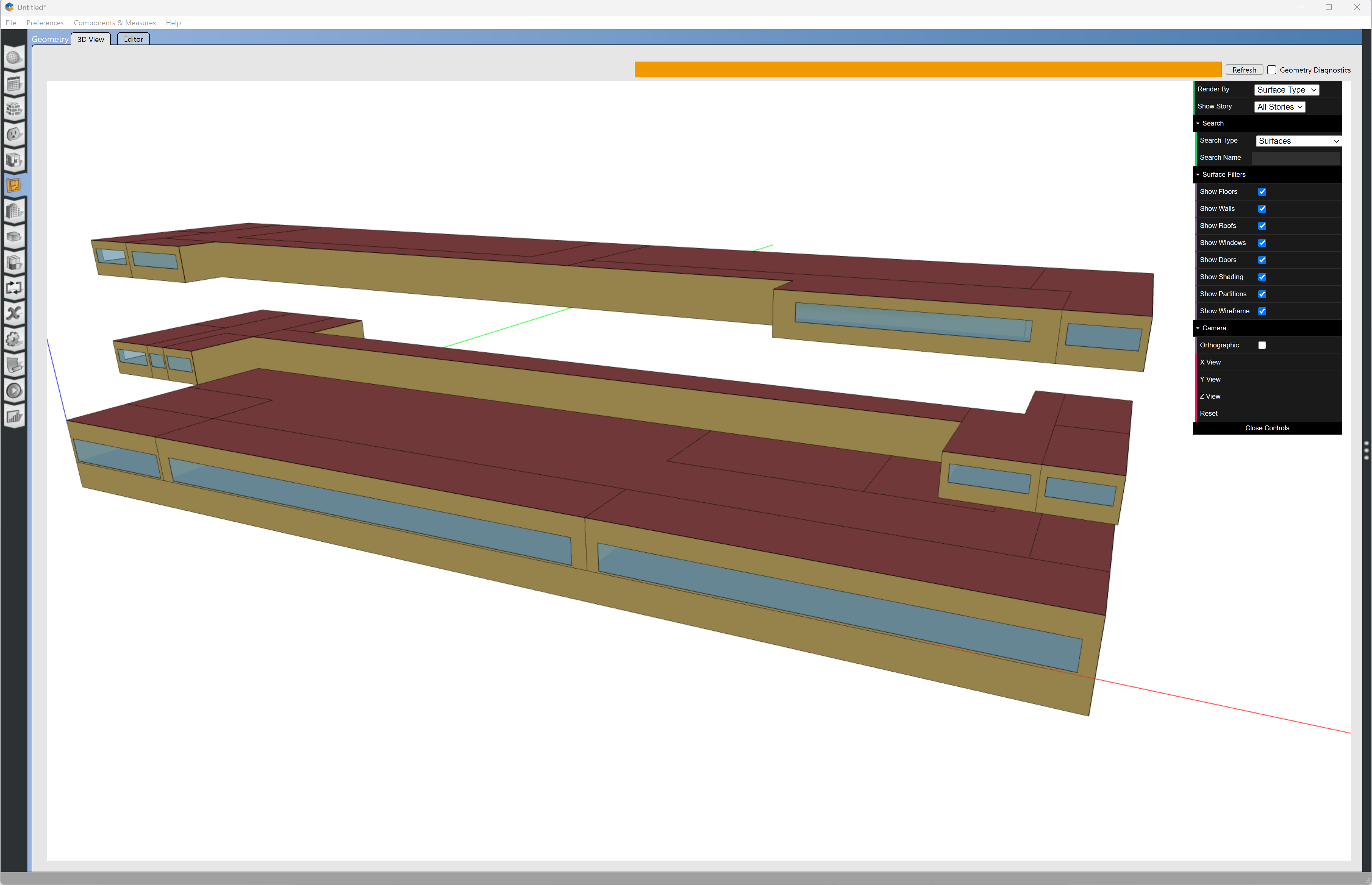Collapse the Surface Filters section
This screenshot has width=1372, height=885.
coord(1224,175)
